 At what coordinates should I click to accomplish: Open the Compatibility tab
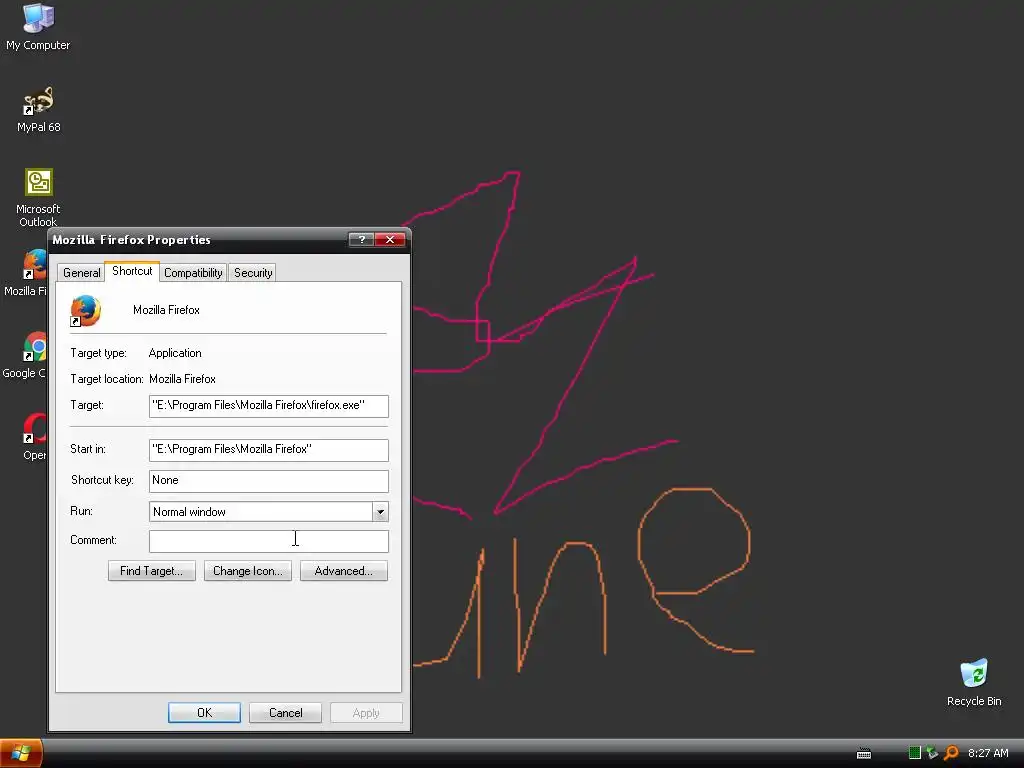(x=193, y=273)
